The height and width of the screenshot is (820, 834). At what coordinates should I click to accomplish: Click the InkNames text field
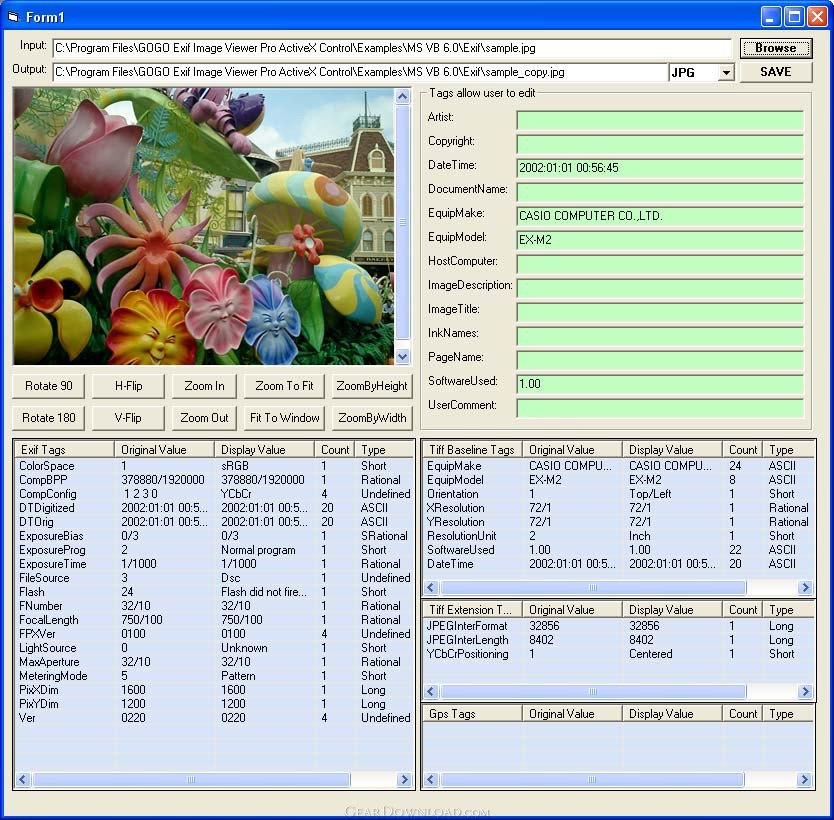(x=660, y=336)
